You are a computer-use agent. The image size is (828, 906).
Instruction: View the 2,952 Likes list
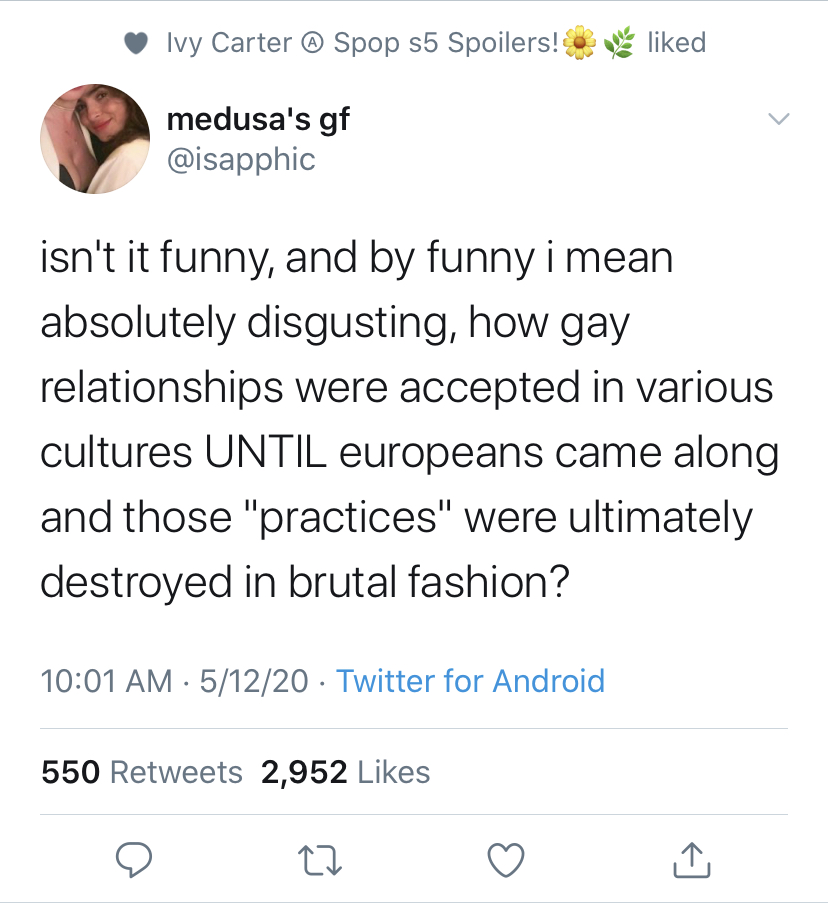tap(346, 772)
